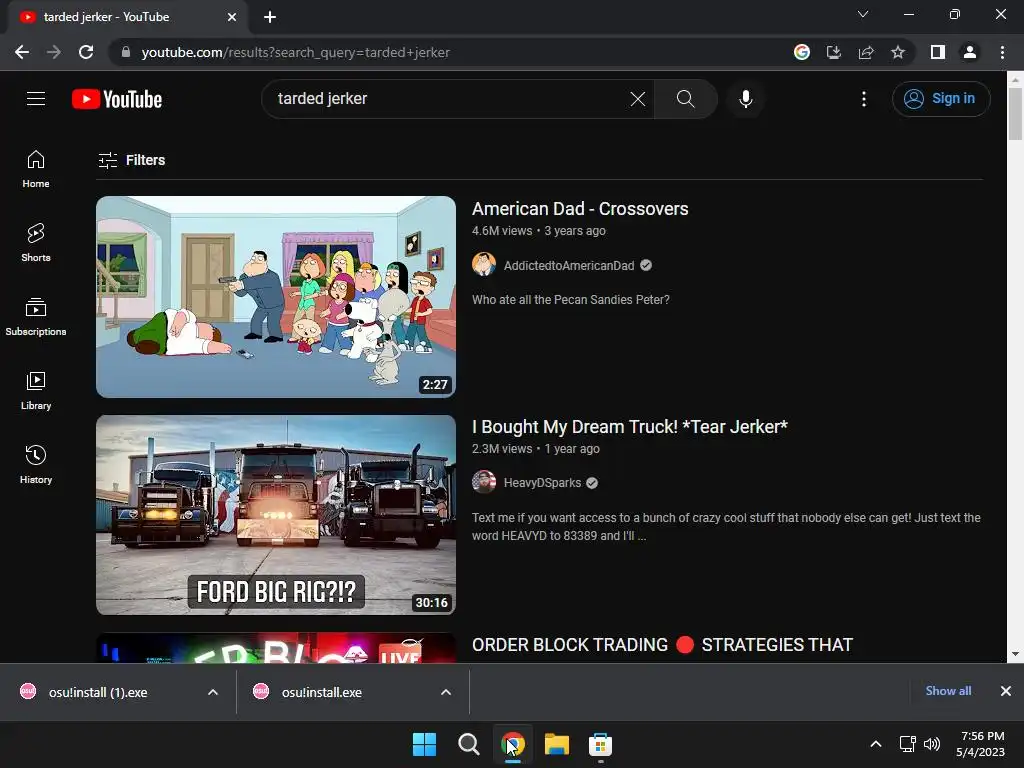Click 'Who ate all the Pecan Sandies Peter?'
1024x768 pixels.
[571, 300]
